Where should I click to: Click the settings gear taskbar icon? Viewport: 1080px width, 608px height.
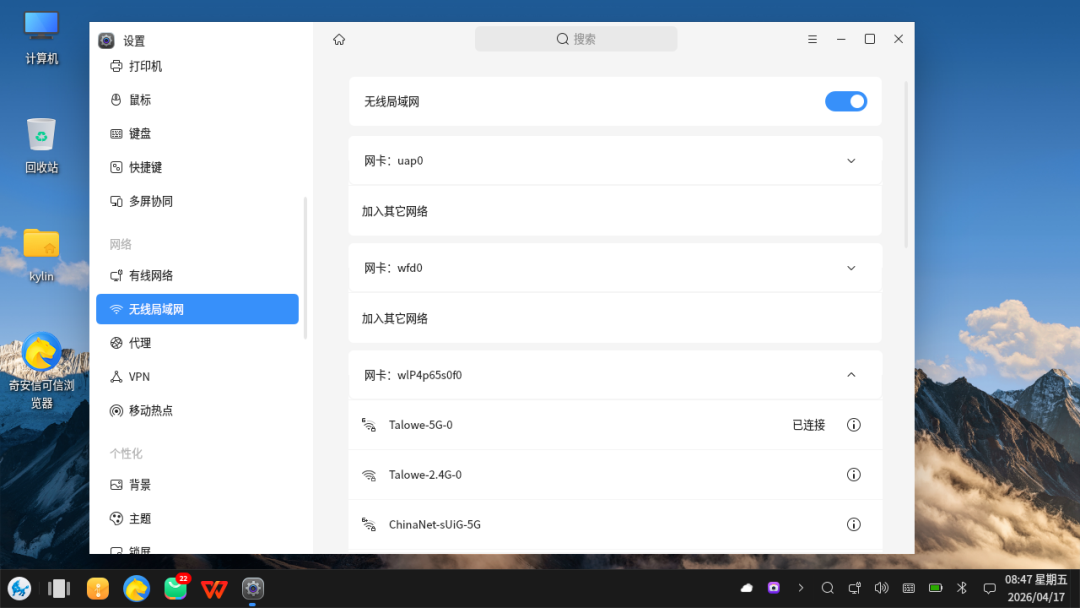(x=253, y=589)
